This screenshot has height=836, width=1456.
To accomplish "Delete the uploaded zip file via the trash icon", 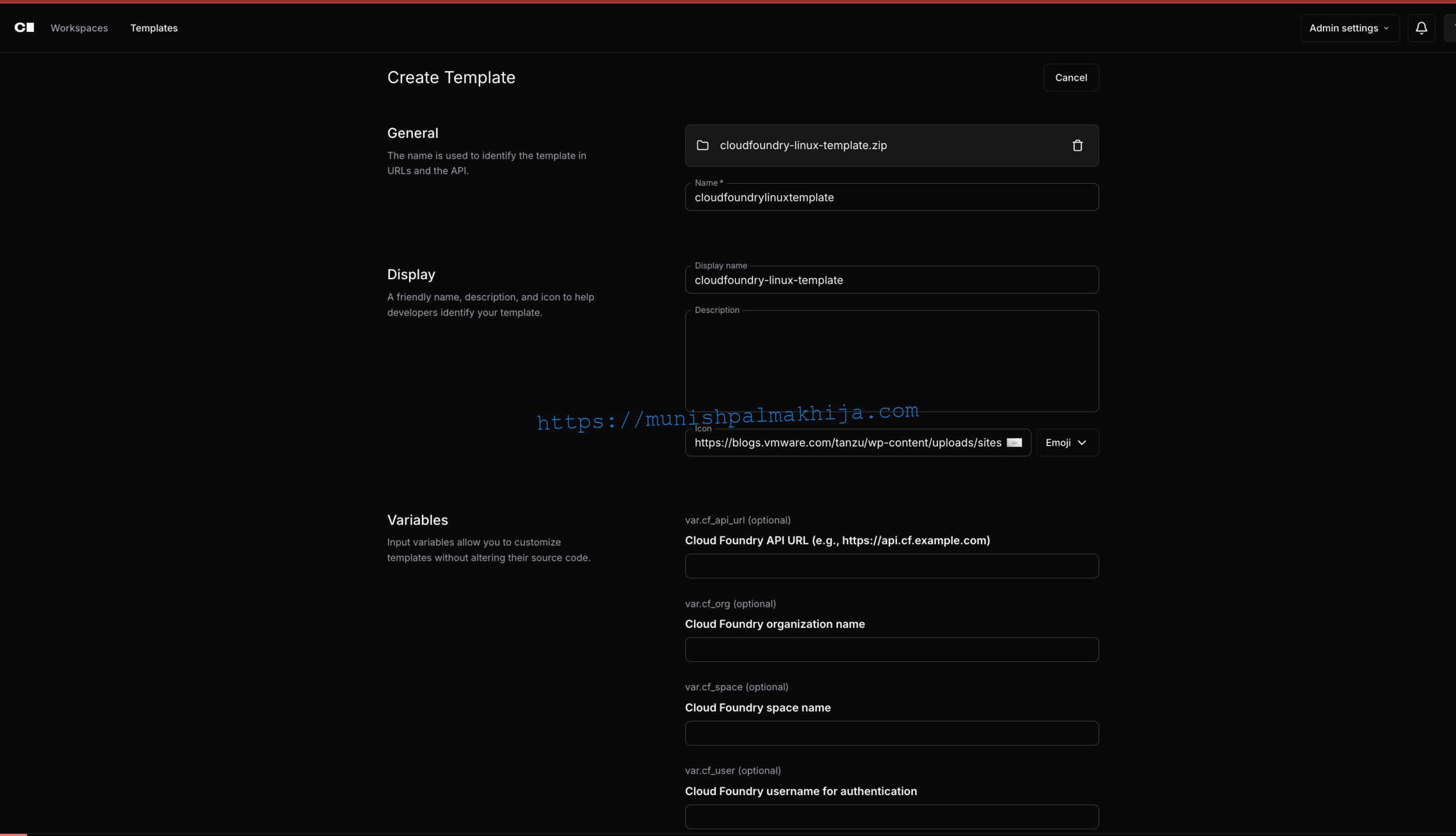I will [1077, 146].
